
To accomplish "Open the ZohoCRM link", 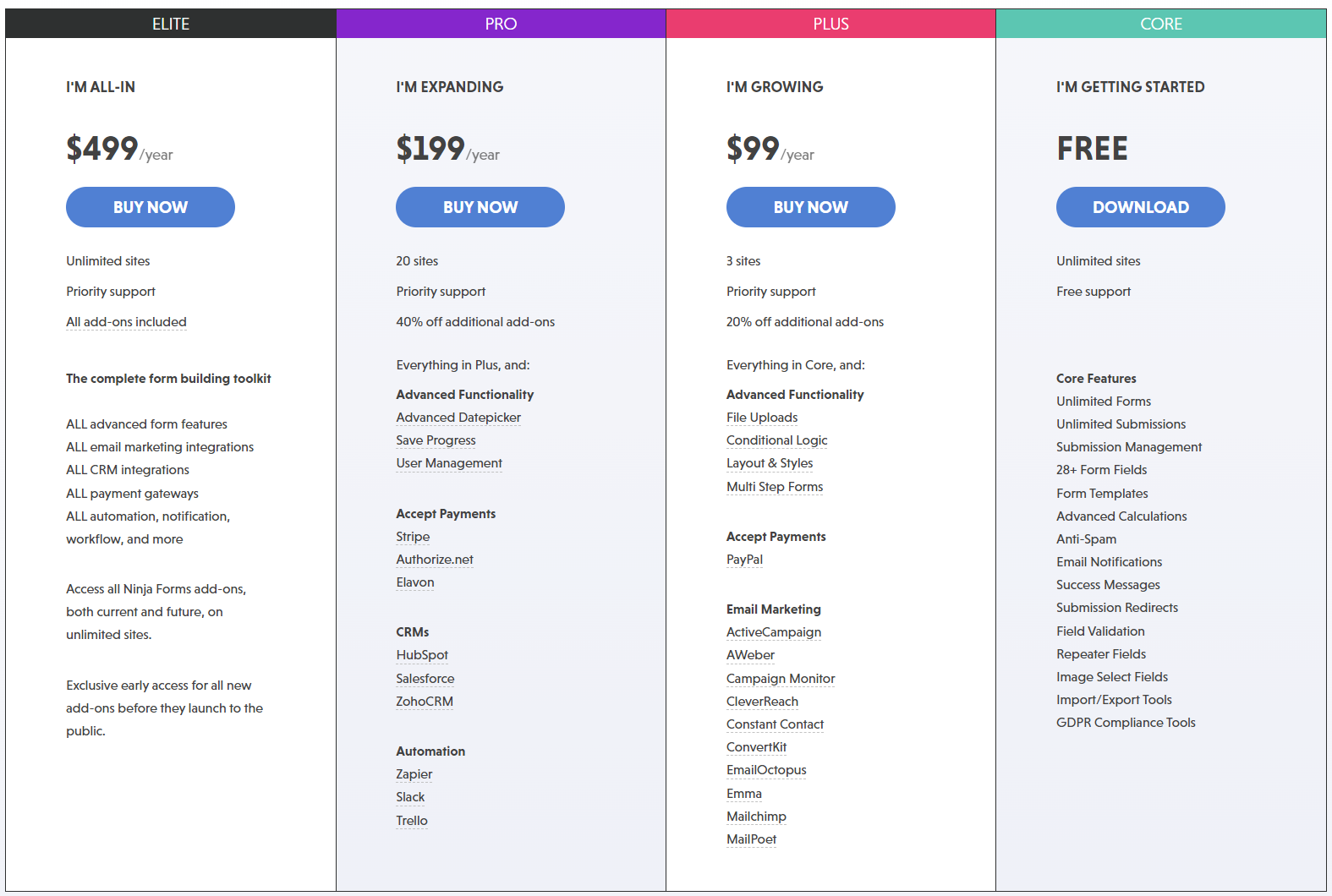I will (x=424, y=701).
